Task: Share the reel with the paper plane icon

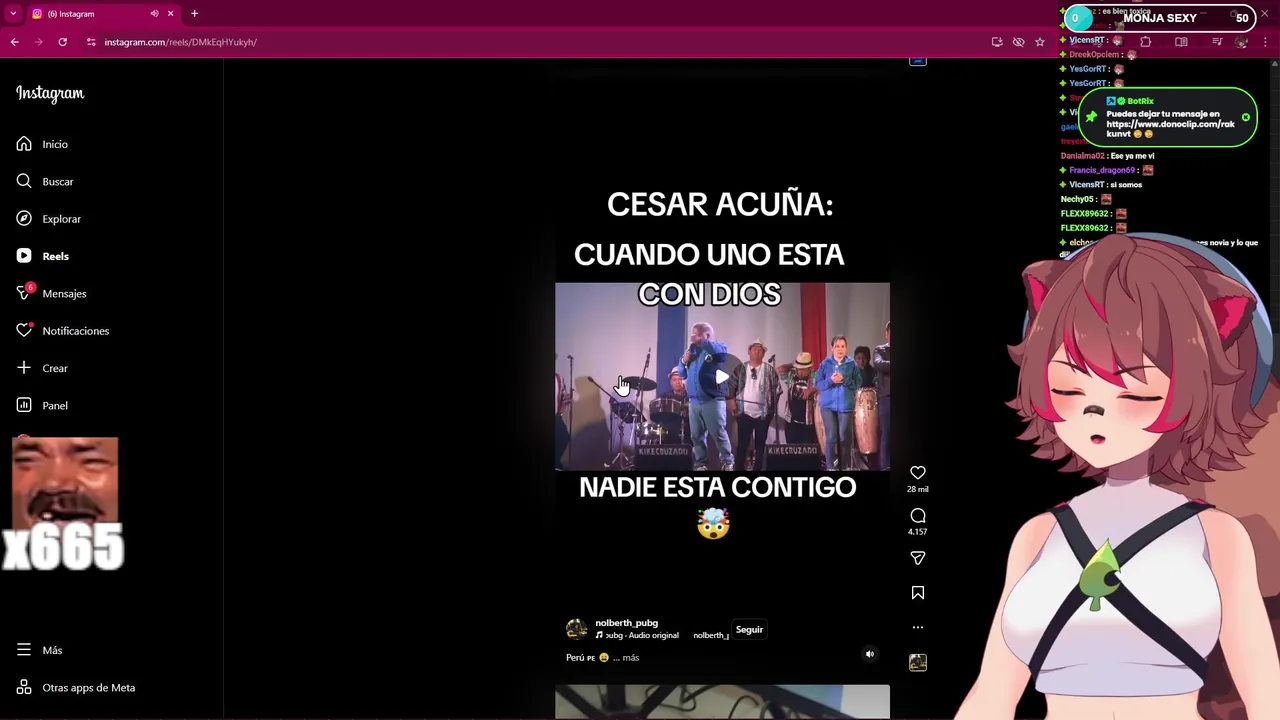Action: click(x=918, y=558)
